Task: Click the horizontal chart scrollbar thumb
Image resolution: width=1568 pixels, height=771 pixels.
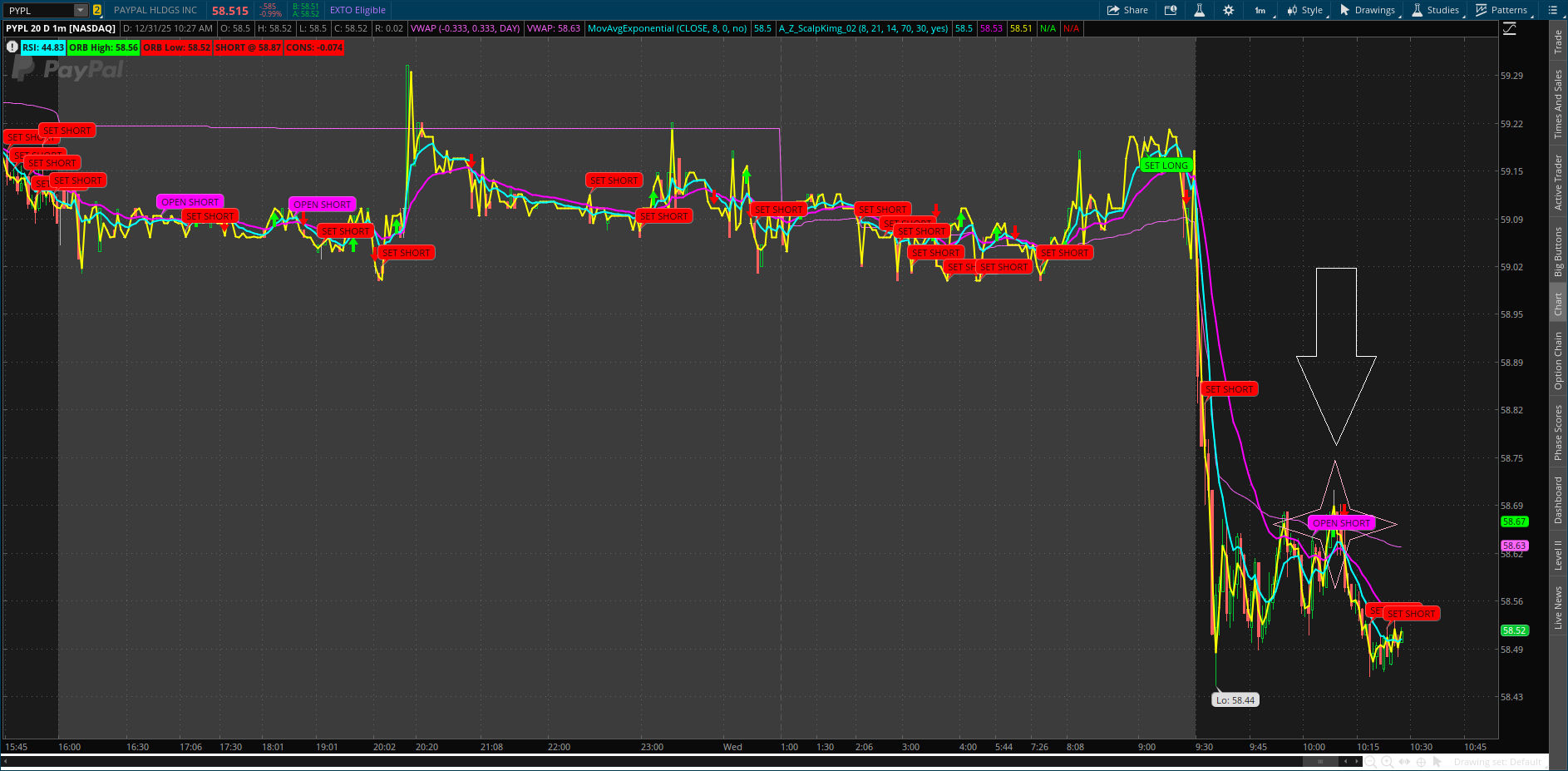Action: click(1320, 761)
